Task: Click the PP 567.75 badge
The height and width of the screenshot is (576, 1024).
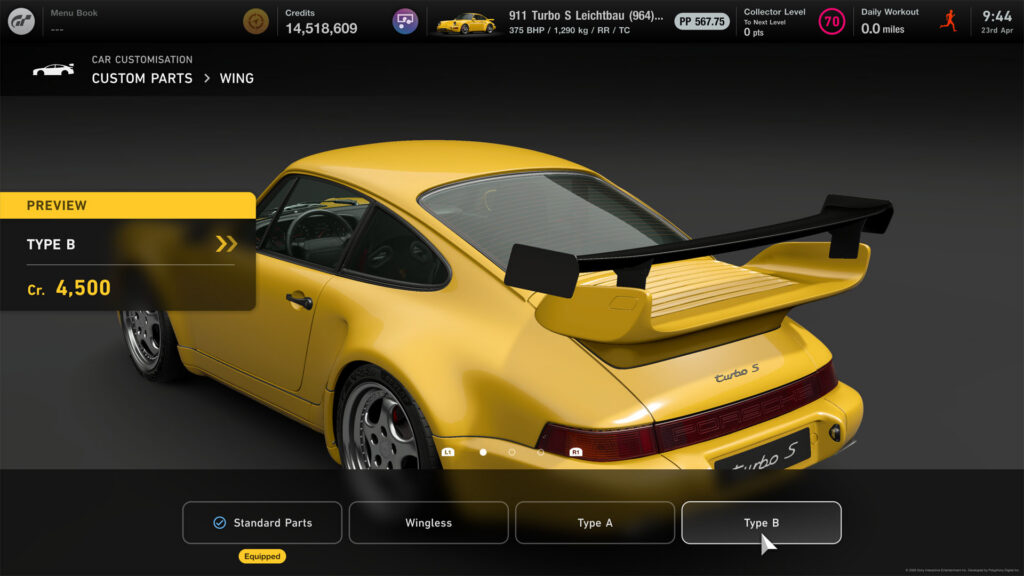Action: (x=701, y=22)
